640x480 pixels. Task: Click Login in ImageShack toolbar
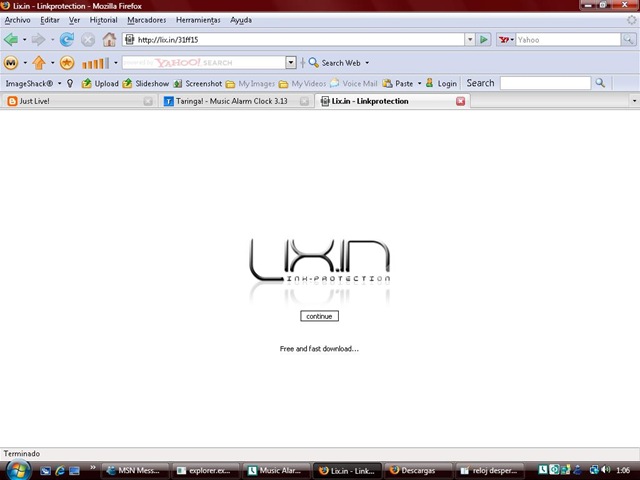click(441, 83)
